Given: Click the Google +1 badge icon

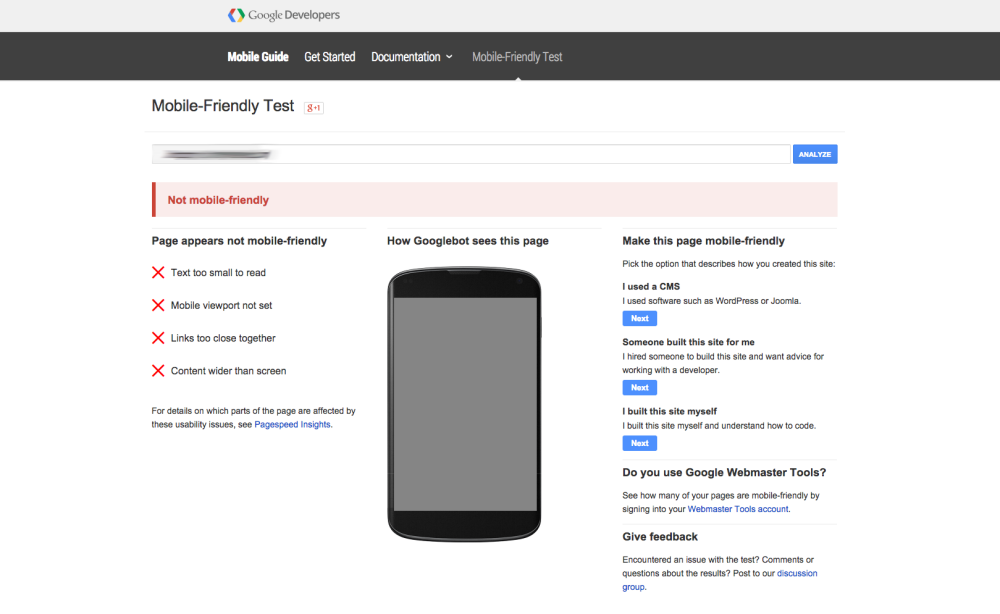Looking at the screenshot, I should pos(314,108).
